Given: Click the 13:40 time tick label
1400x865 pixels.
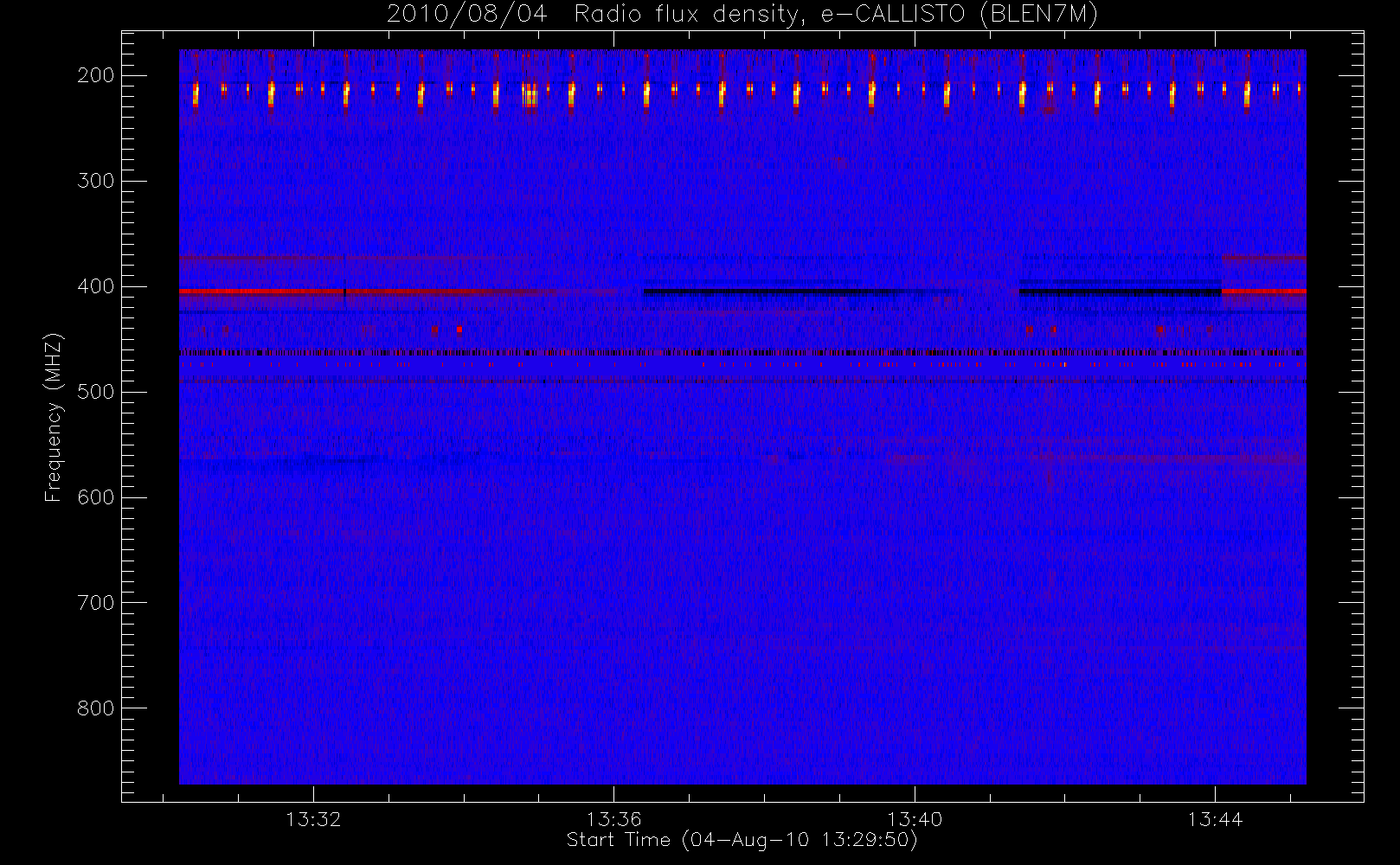Looking at the screenshot, I should 915,819.
